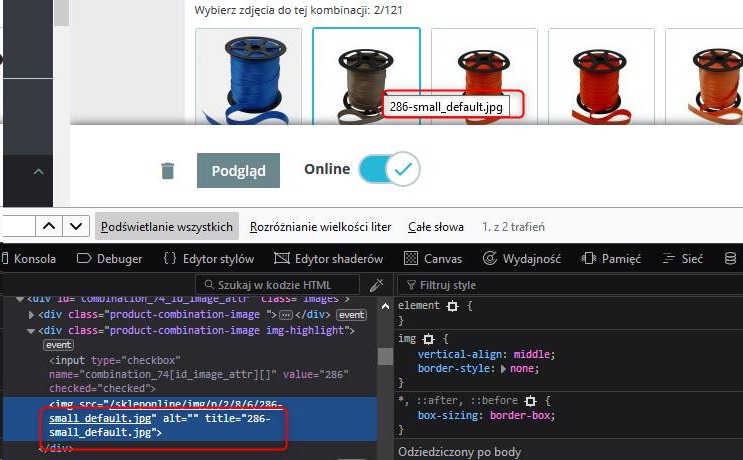Click the Podgląd preview button
The width and height of the screenshot is (743, 460).
coord(238,171)
